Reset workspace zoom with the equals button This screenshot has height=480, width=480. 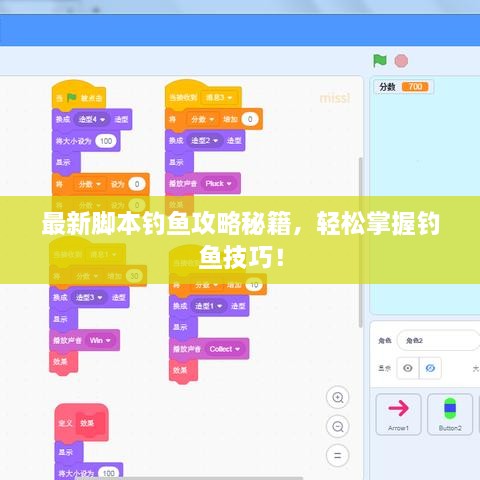(338, 455)
